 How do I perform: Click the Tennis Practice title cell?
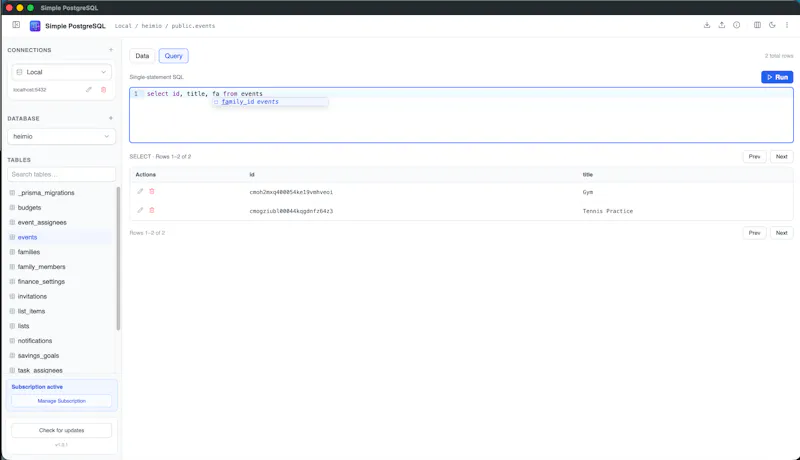(x=608, y=211)
